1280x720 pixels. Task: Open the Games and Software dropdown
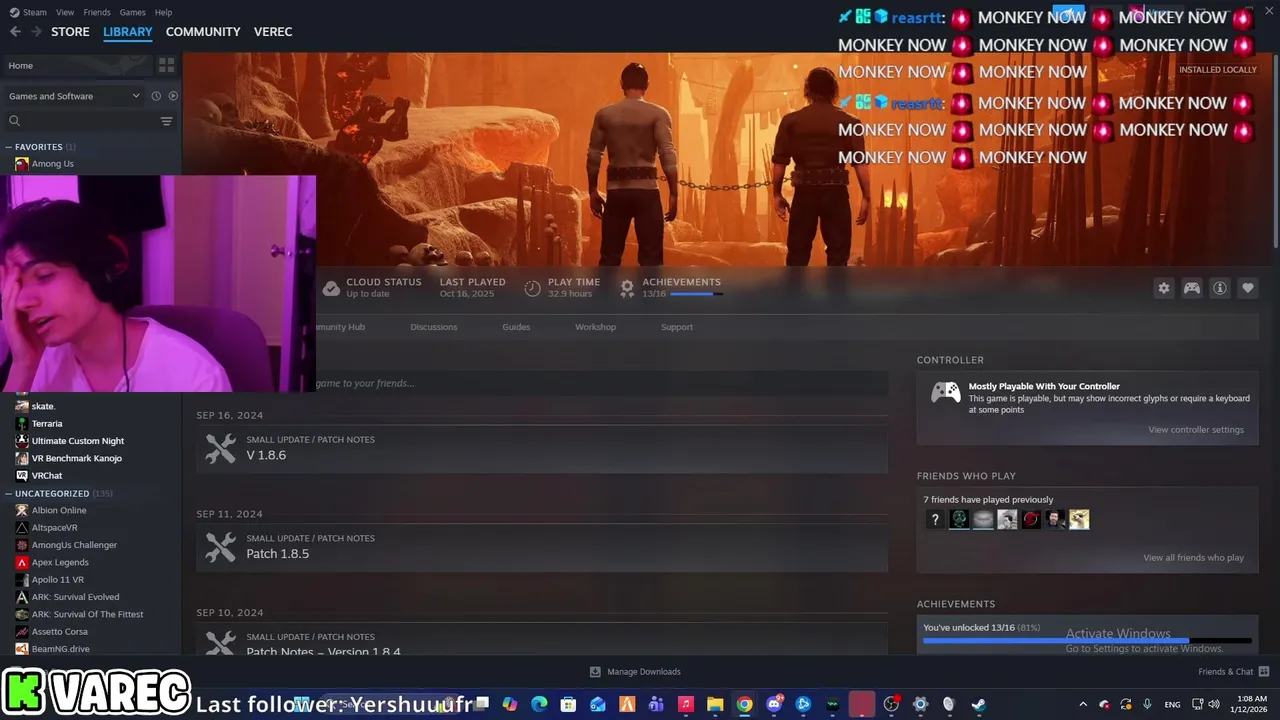point(74,96)
